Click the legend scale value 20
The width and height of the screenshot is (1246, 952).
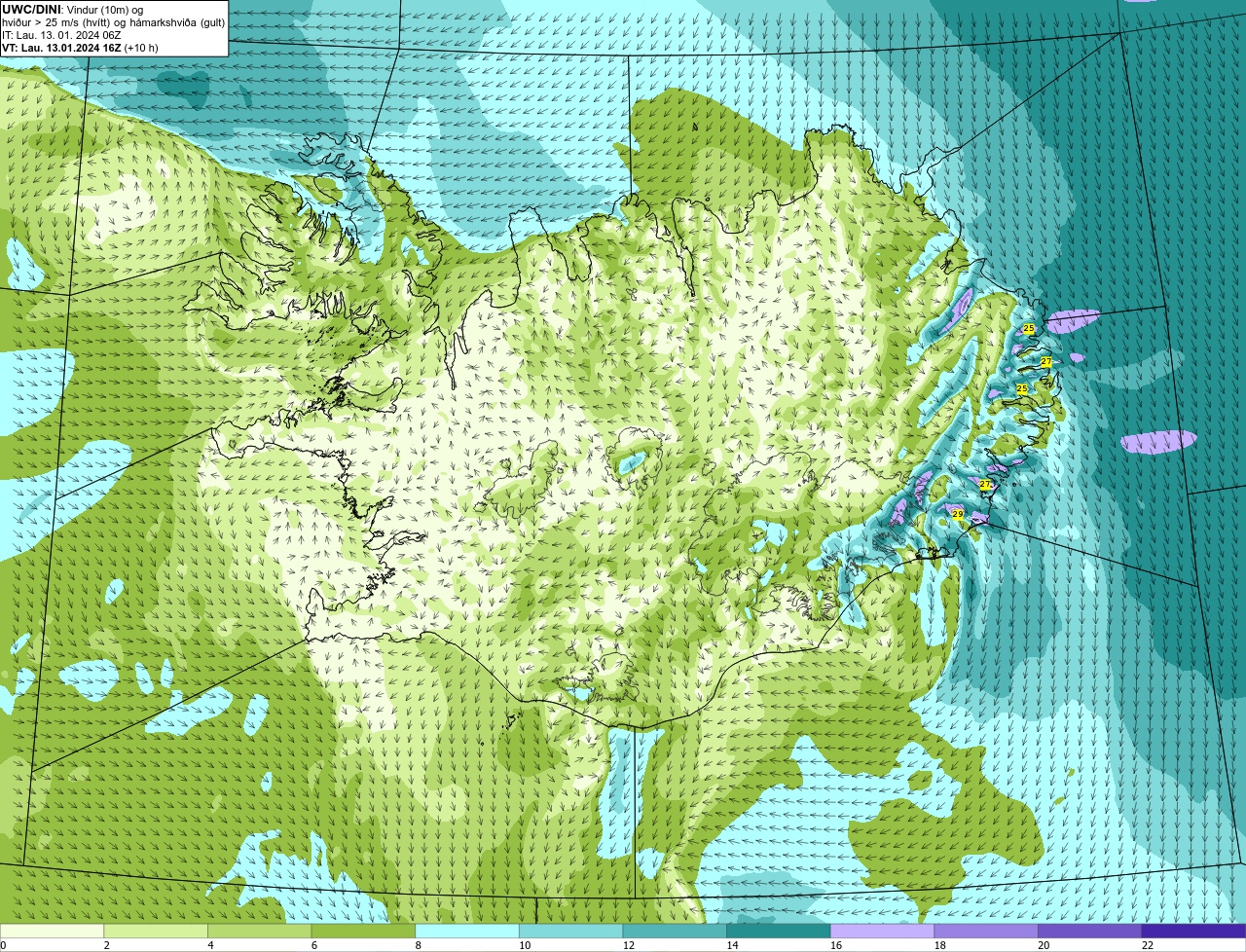coord(1044,945)
